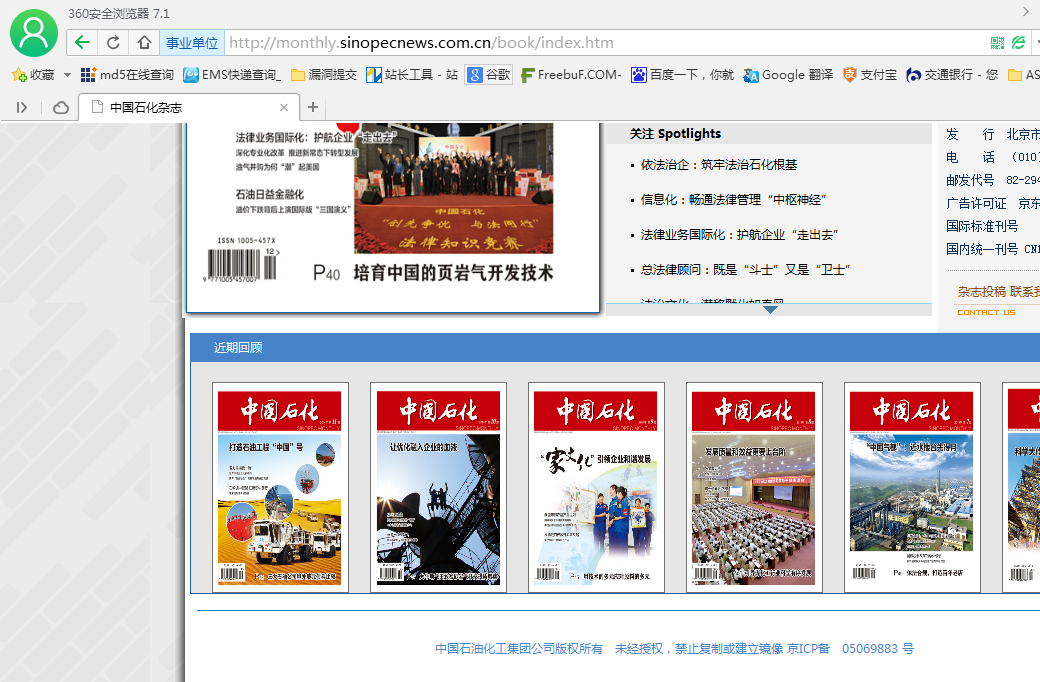Open 总法律顾问 article link

coord(746,270)
